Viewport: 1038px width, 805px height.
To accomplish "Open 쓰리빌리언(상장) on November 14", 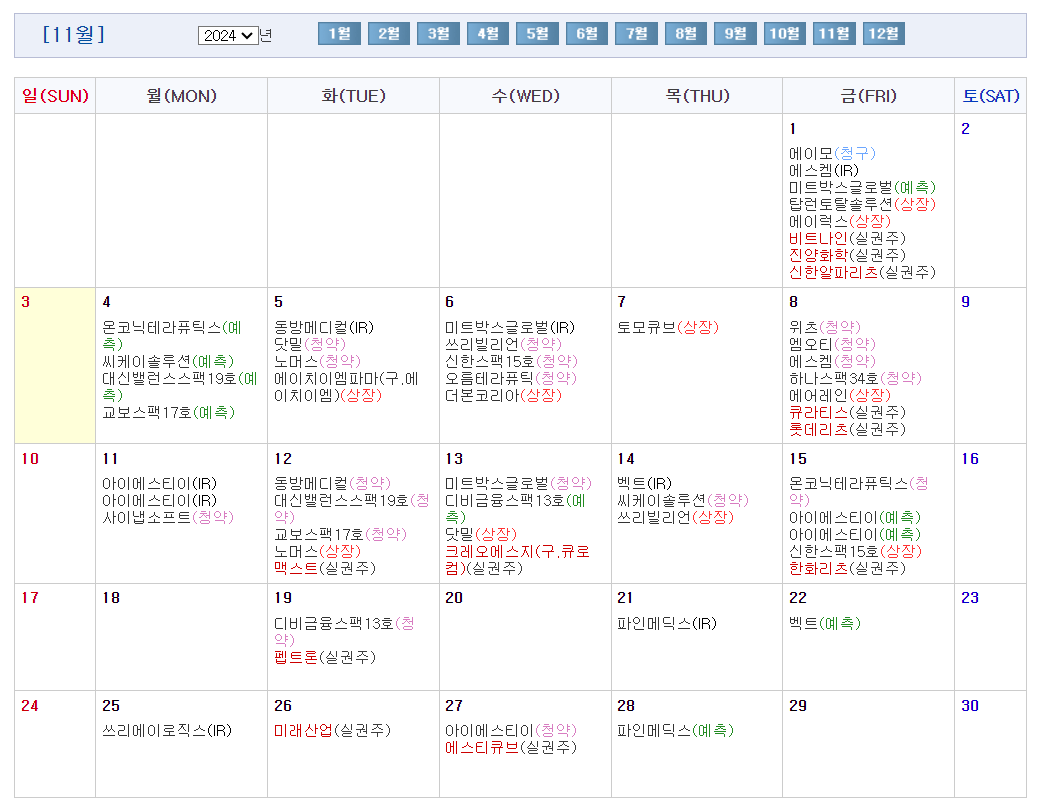I will [x=675, y=518].
